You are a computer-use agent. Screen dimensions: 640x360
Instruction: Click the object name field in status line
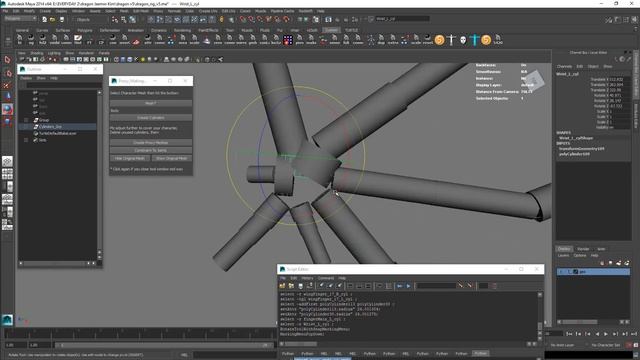coord(402,19)
